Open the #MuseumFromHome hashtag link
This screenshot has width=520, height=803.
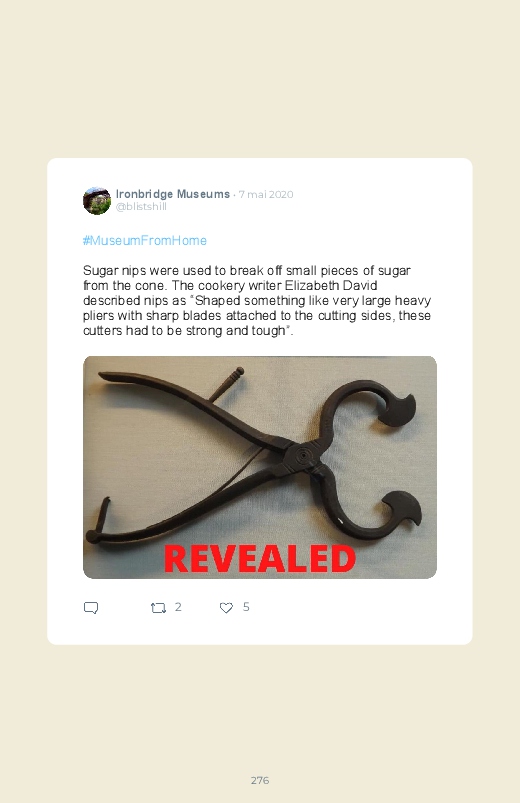coord(144,241)
